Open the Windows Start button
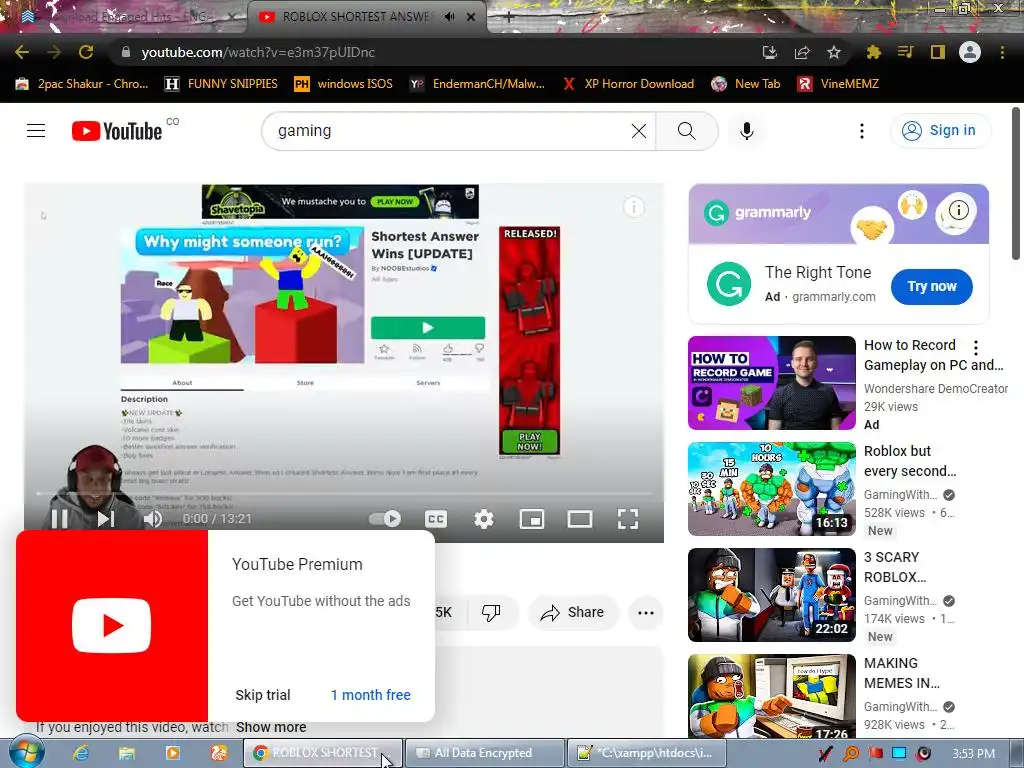This screenshot has height=768, width=1024. (26, 753)
